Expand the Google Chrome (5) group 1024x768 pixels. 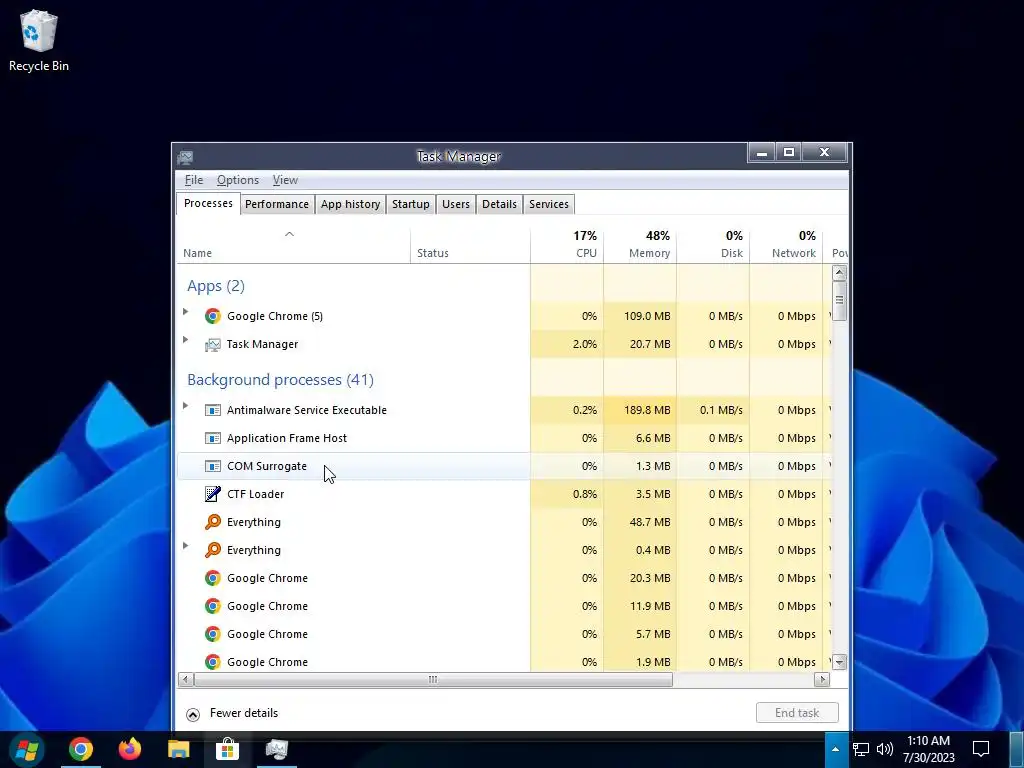[x=185, y=312]
